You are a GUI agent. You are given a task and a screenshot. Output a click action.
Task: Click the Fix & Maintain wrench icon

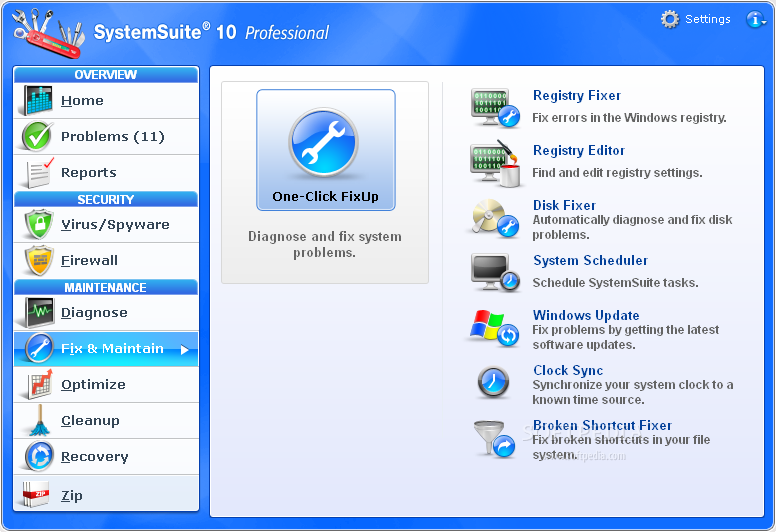pyautogui.click(x=39, y=348)
